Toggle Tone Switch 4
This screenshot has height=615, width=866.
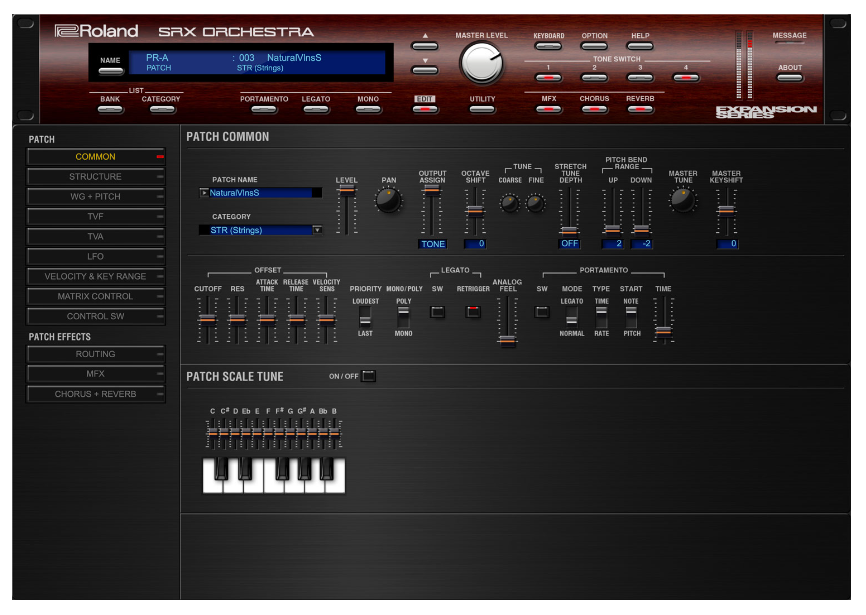click(x=686, y=78)
